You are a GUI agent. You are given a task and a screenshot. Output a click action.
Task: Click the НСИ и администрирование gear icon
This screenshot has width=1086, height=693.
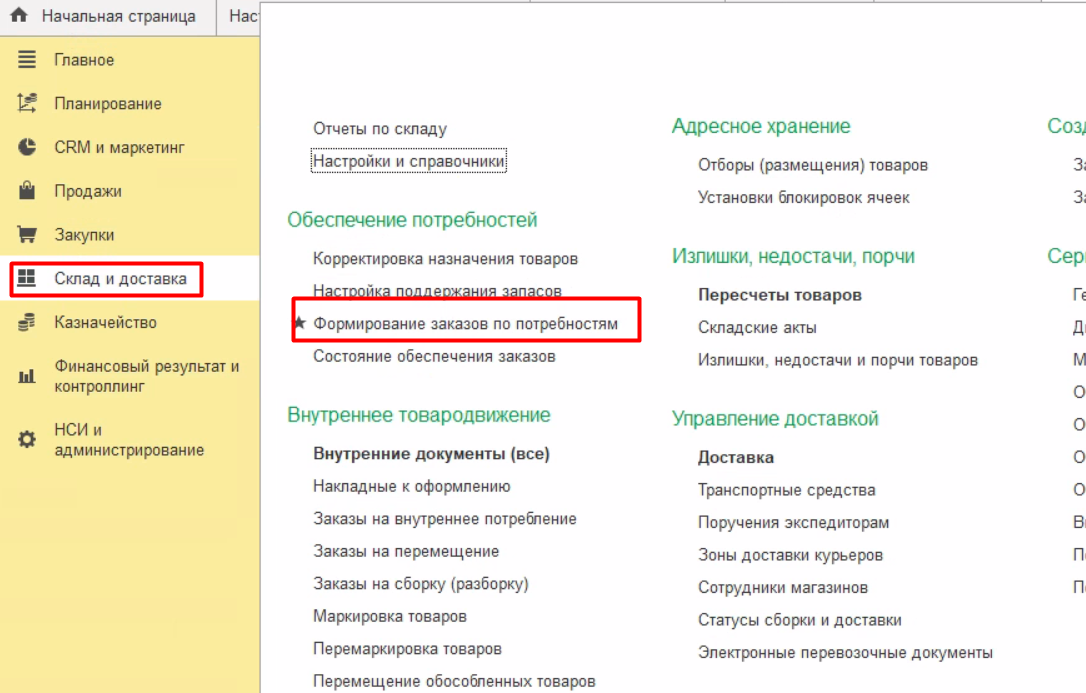tap(27, 439)
